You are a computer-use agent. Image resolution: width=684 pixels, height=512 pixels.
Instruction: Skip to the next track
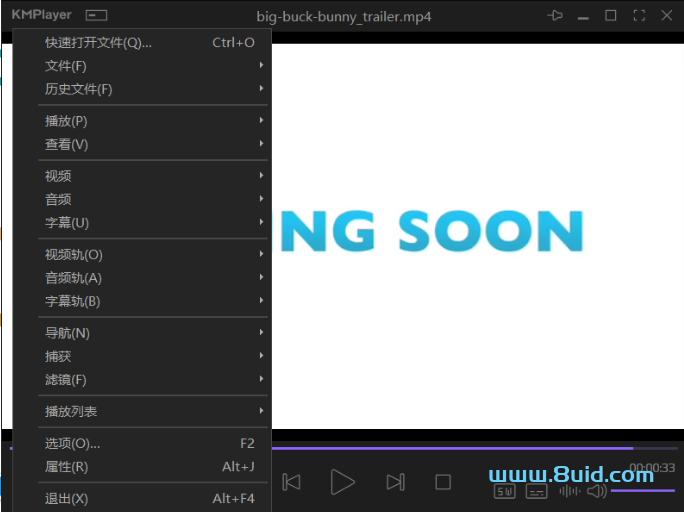tap(395, 482)
